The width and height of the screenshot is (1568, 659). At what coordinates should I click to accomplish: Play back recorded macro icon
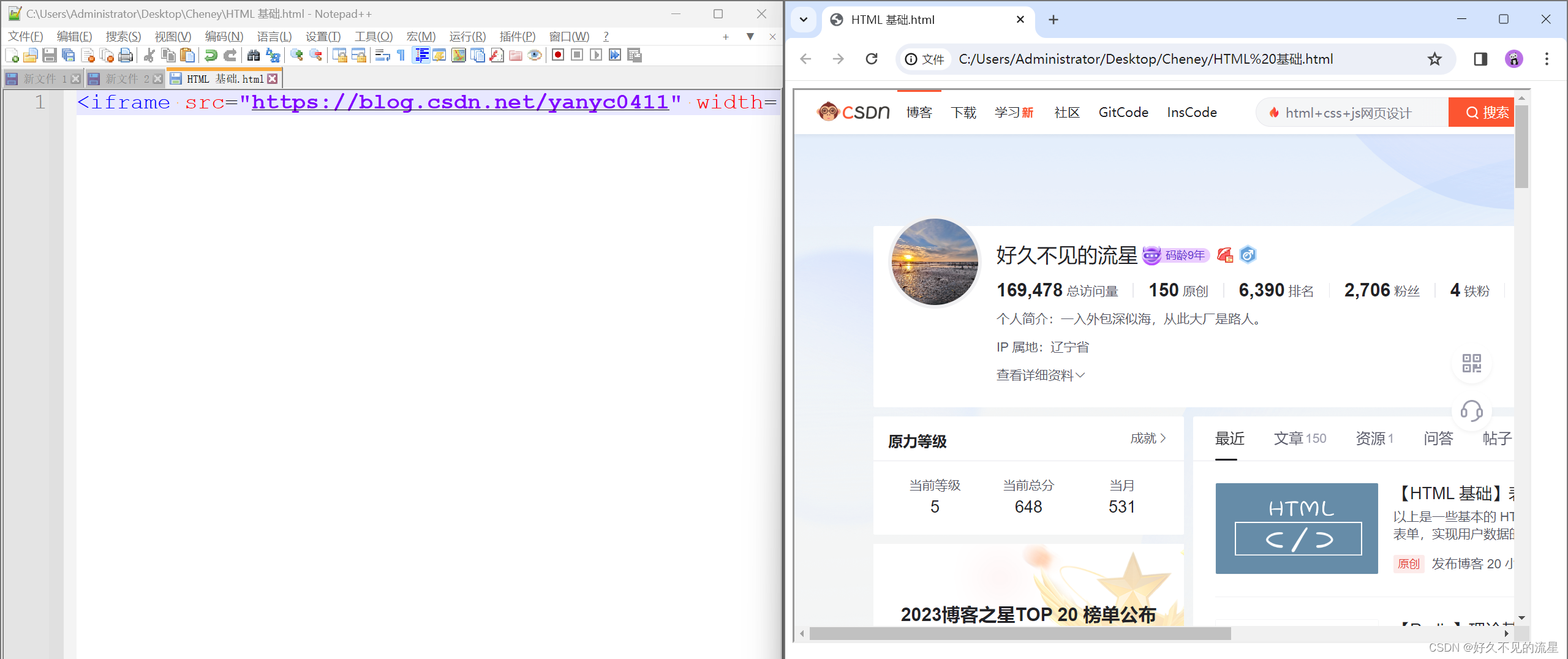point(596,55)
